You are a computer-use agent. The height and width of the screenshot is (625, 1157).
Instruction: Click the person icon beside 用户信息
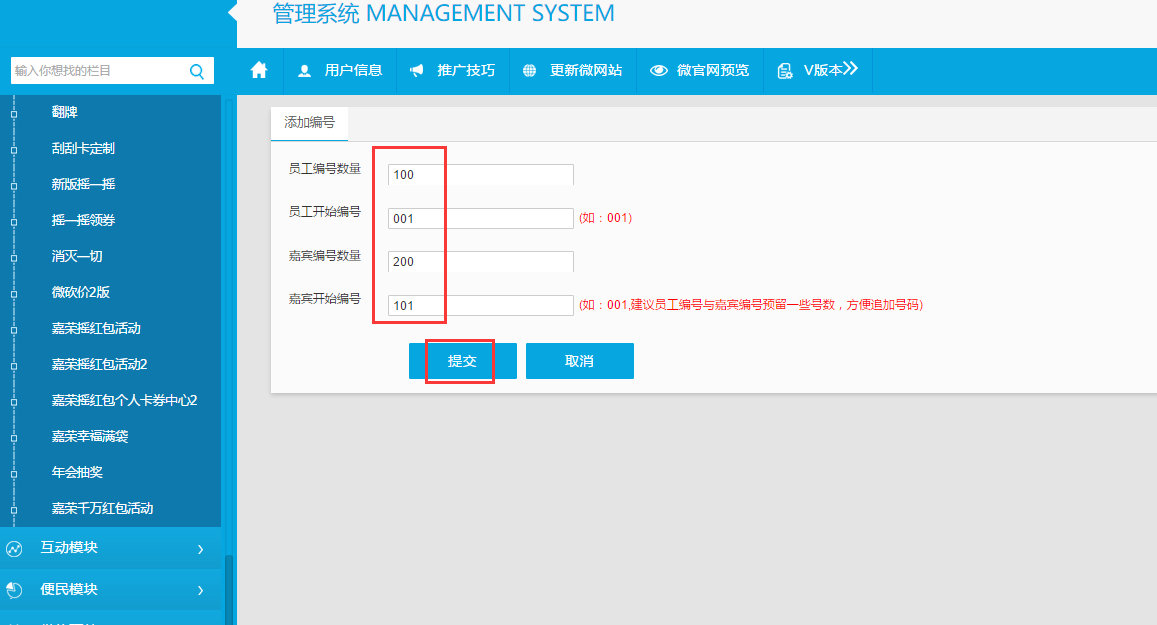point(305,71)
